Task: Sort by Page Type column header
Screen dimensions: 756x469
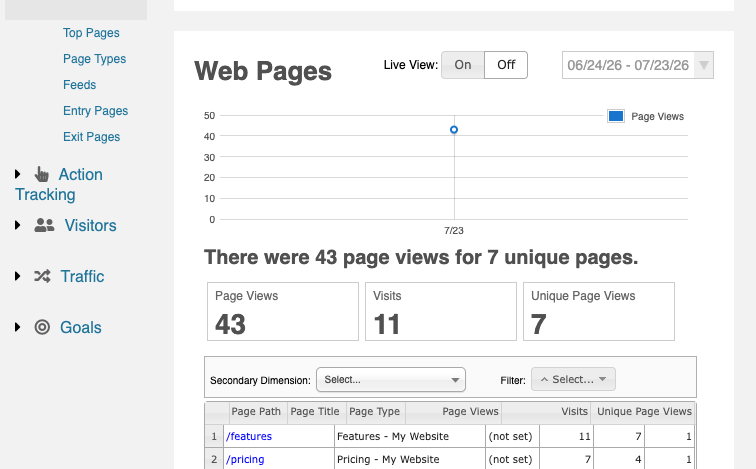Action: click(376, 412)
